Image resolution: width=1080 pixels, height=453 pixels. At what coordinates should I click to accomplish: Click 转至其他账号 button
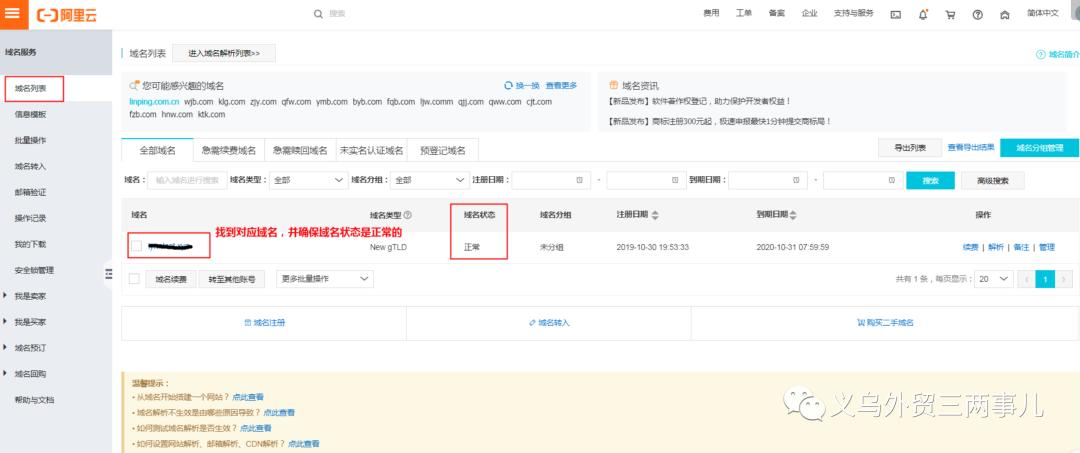coord(231,279)
